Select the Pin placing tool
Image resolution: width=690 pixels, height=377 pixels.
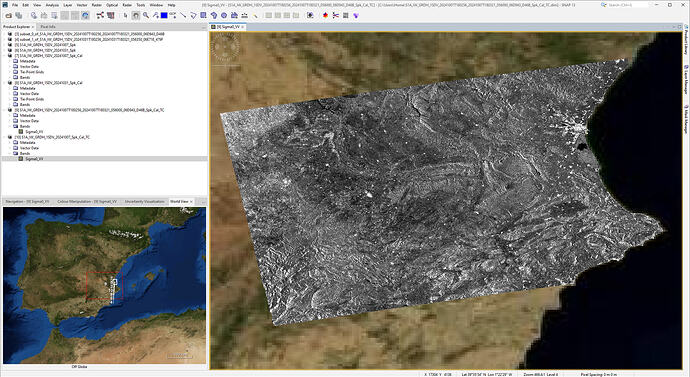(155, 15)
